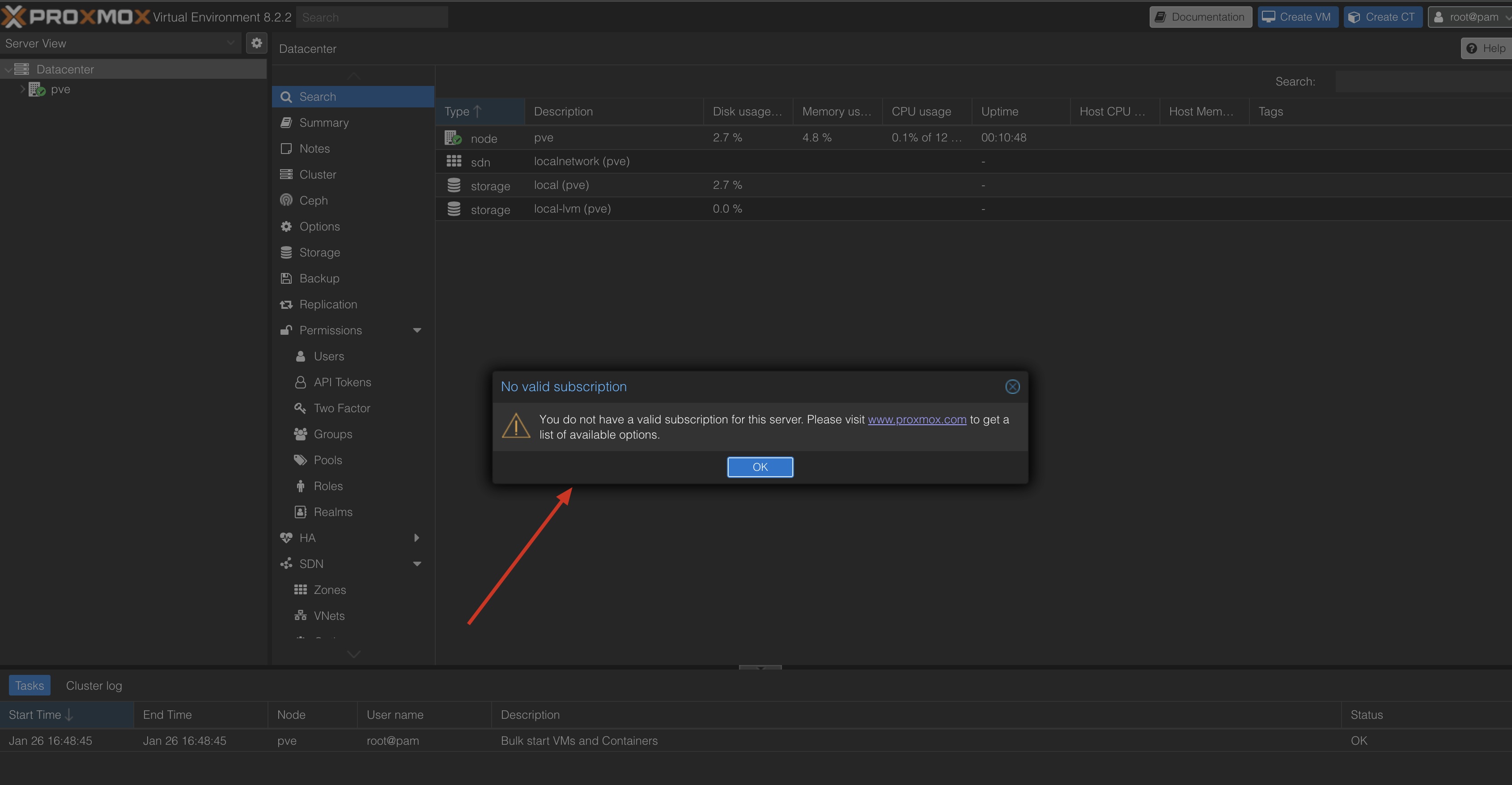The height and width of the screenshot is (785, 1512).
Task: Open the Help button
Action: [x=1486, y=48]
